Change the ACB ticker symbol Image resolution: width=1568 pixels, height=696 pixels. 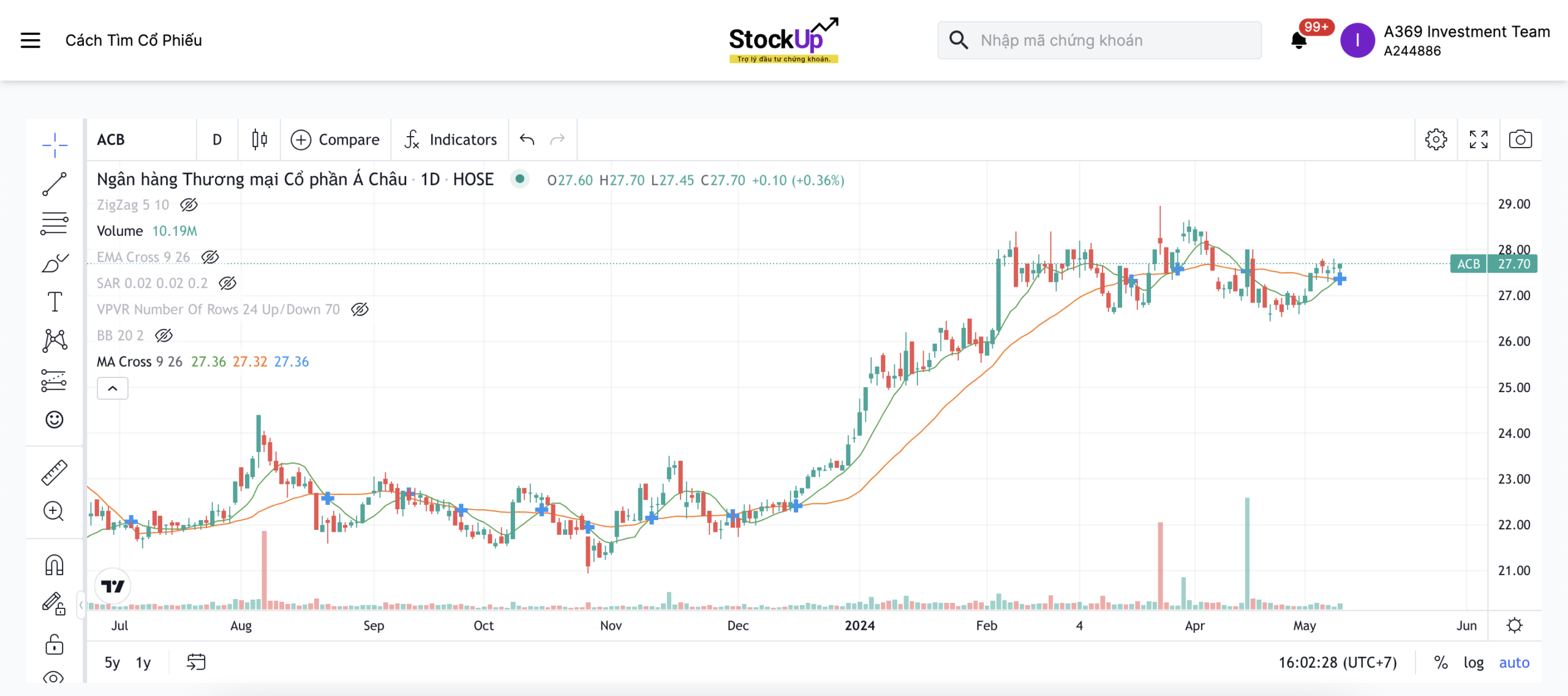point(111,140)
